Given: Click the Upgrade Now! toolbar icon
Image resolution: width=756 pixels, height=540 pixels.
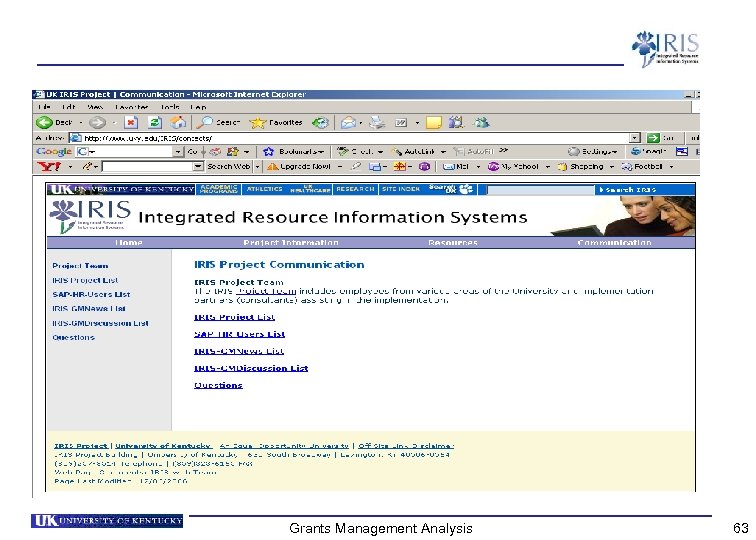Looking at the screenshot, I should coord(272,166).
